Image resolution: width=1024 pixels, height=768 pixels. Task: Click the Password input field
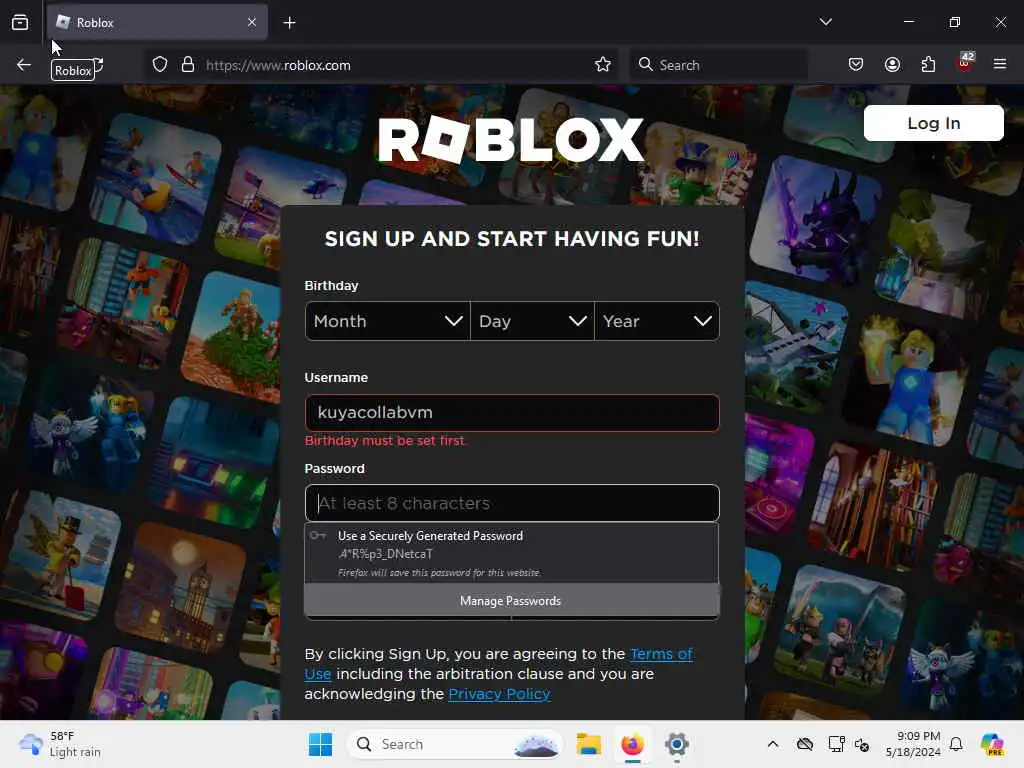coord(512,503)
